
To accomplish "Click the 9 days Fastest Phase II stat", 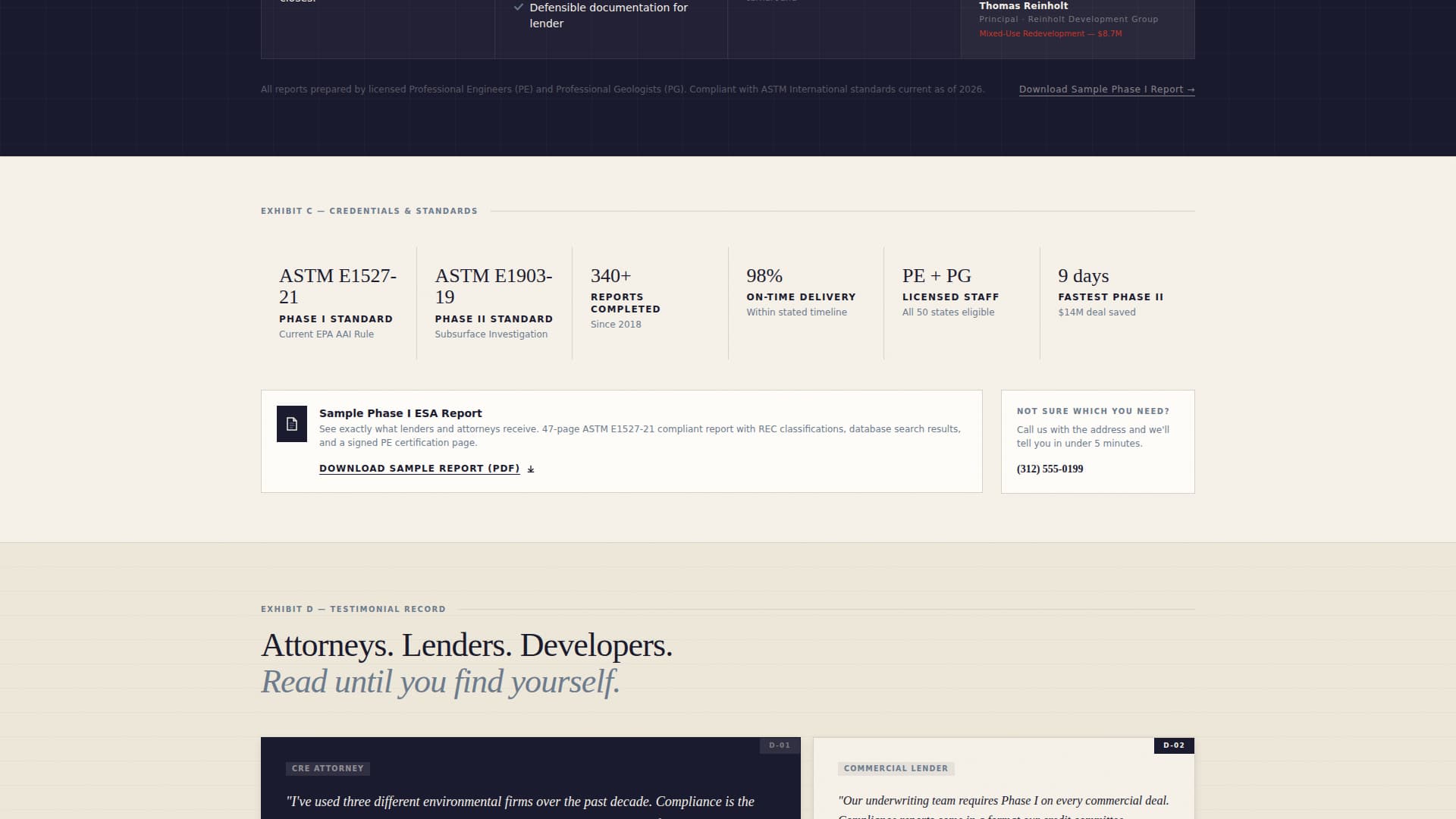I will pyautogui.click(x=1118, y=303).
